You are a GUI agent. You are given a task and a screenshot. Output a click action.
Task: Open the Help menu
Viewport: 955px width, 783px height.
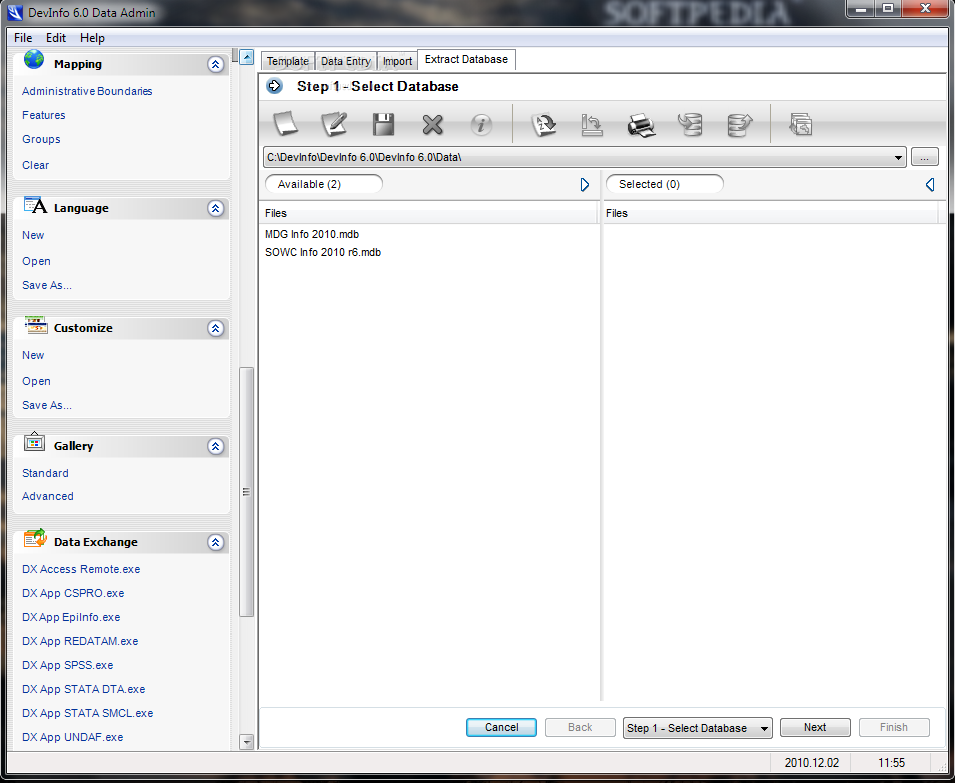click(93, 38)
